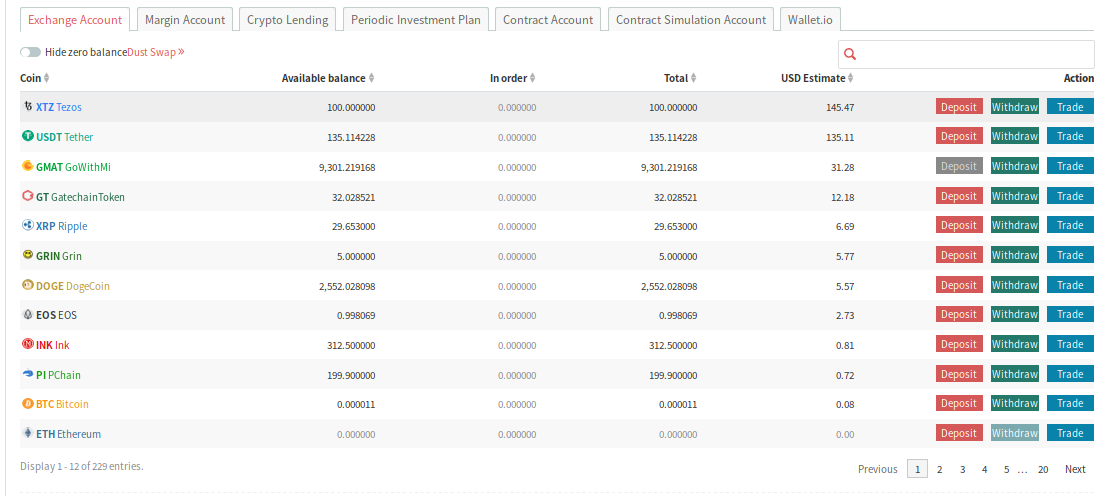Deposit ETH Ethereum
Viewport: 1102px width, 496px height.
point(959,433)
